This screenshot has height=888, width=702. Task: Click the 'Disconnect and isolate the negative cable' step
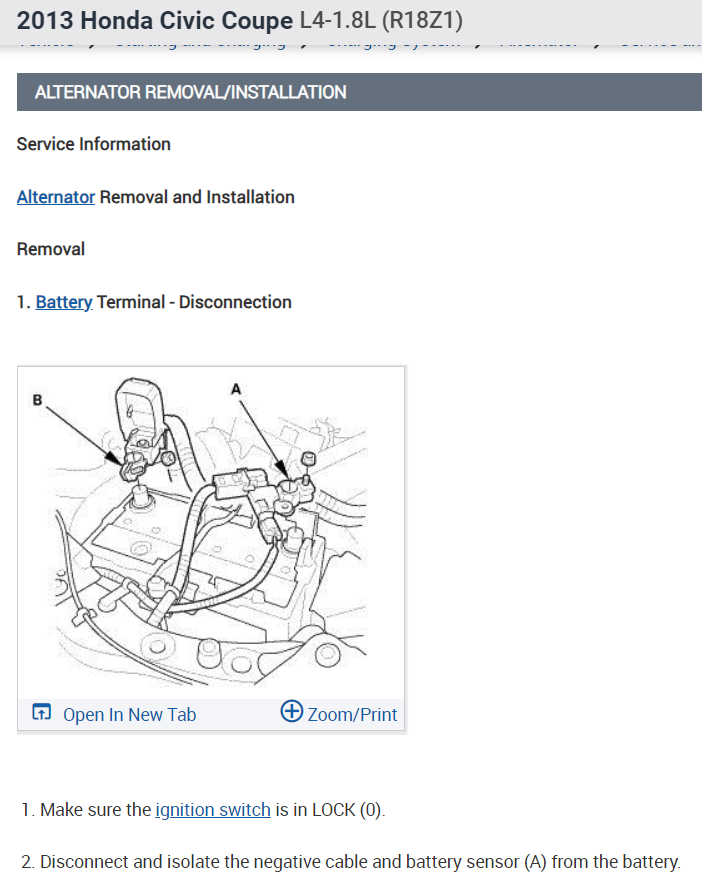351,862
